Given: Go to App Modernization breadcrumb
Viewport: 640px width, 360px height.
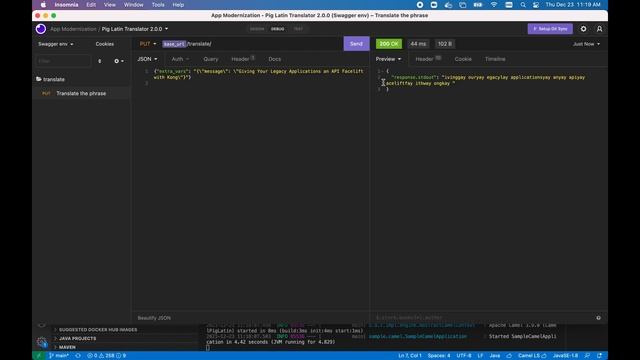Looking at the screenshot, I should pyautogui.click(x=73, y=29).
